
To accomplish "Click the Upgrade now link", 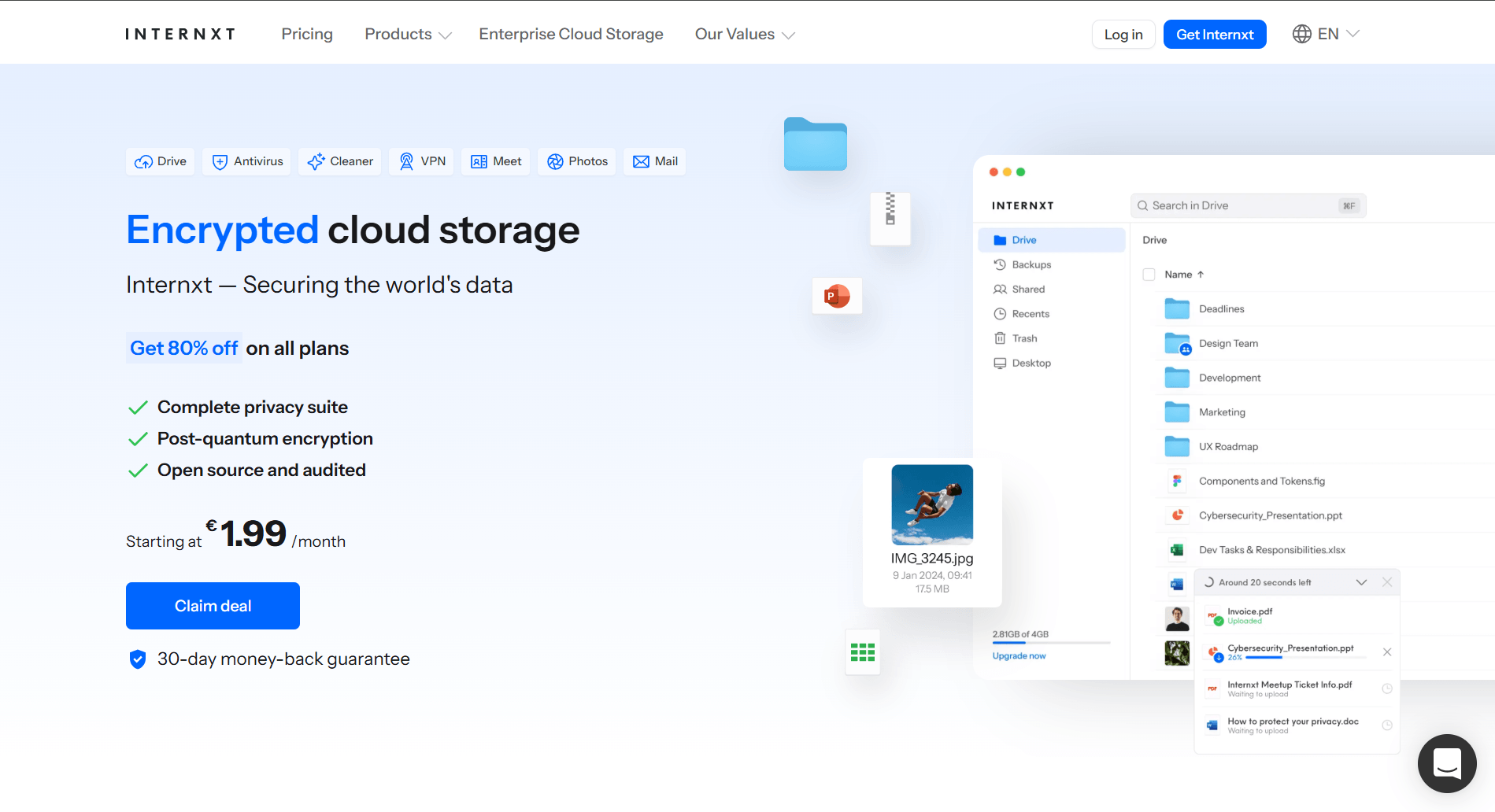I will tap(1019, 656).
